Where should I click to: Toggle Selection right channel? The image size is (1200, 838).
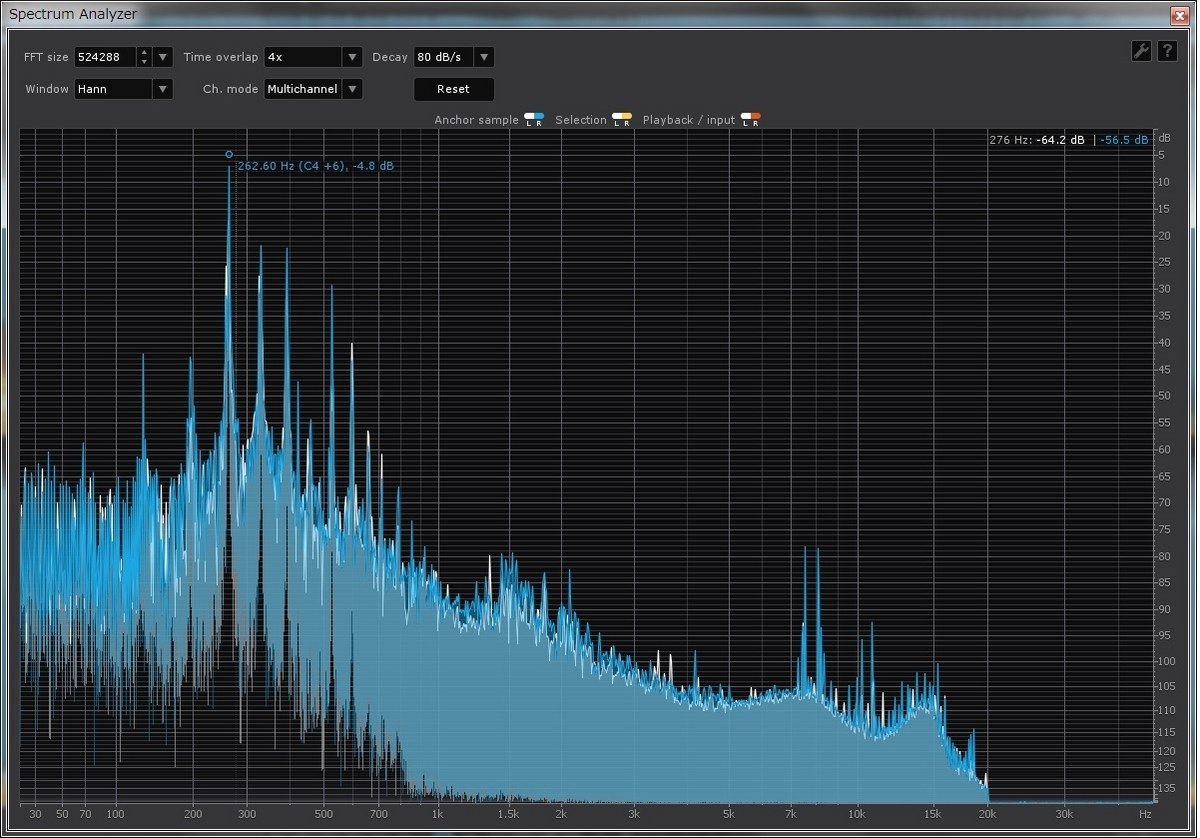click(627, 120)
